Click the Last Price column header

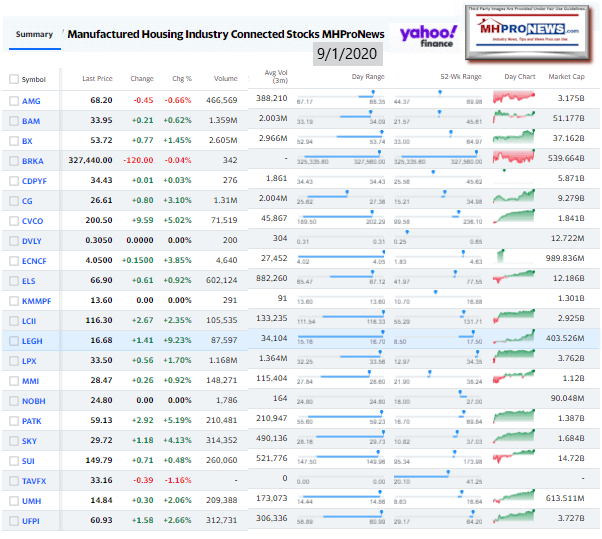point(97,78)
